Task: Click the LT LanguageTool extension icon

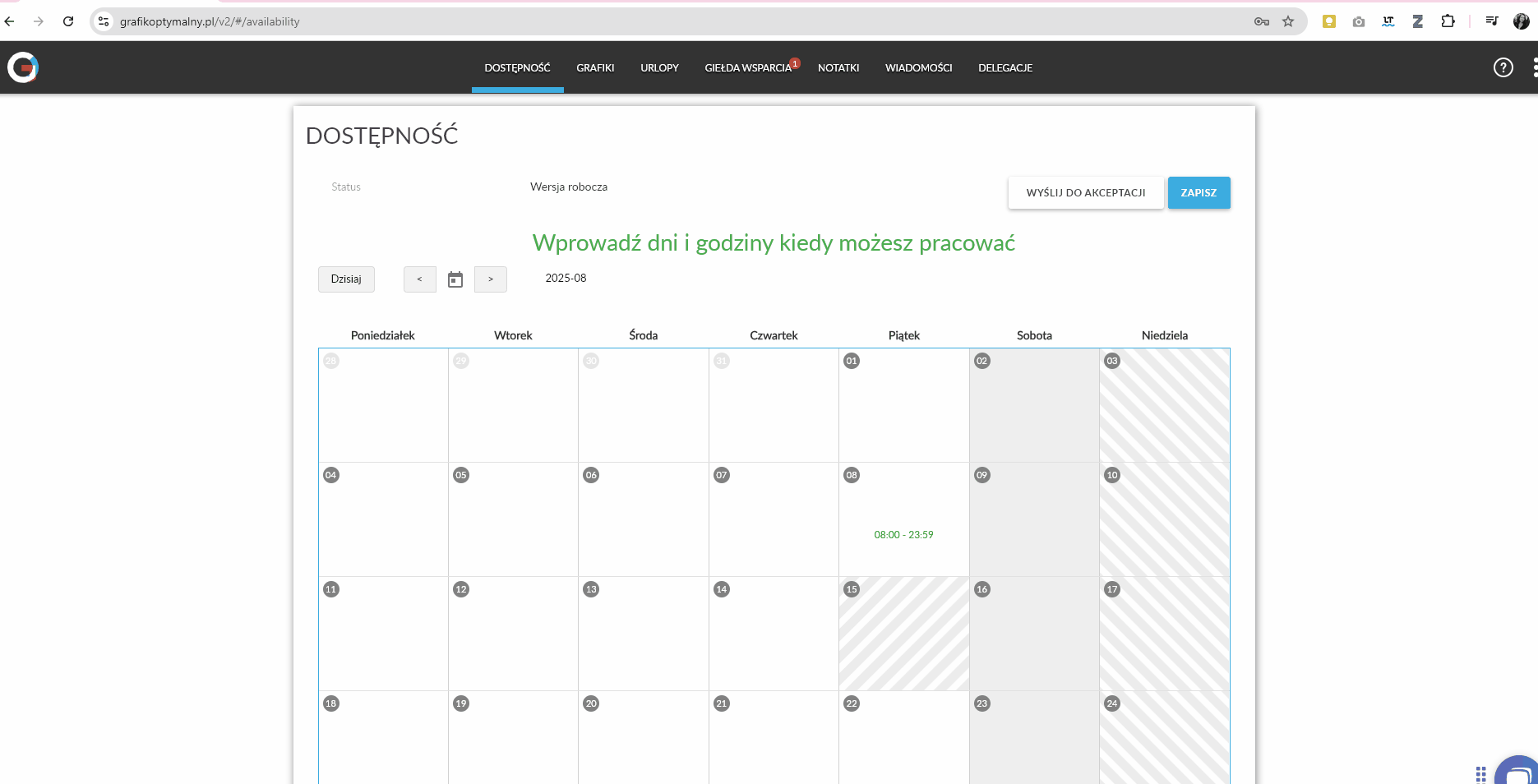Action: 1388,21
